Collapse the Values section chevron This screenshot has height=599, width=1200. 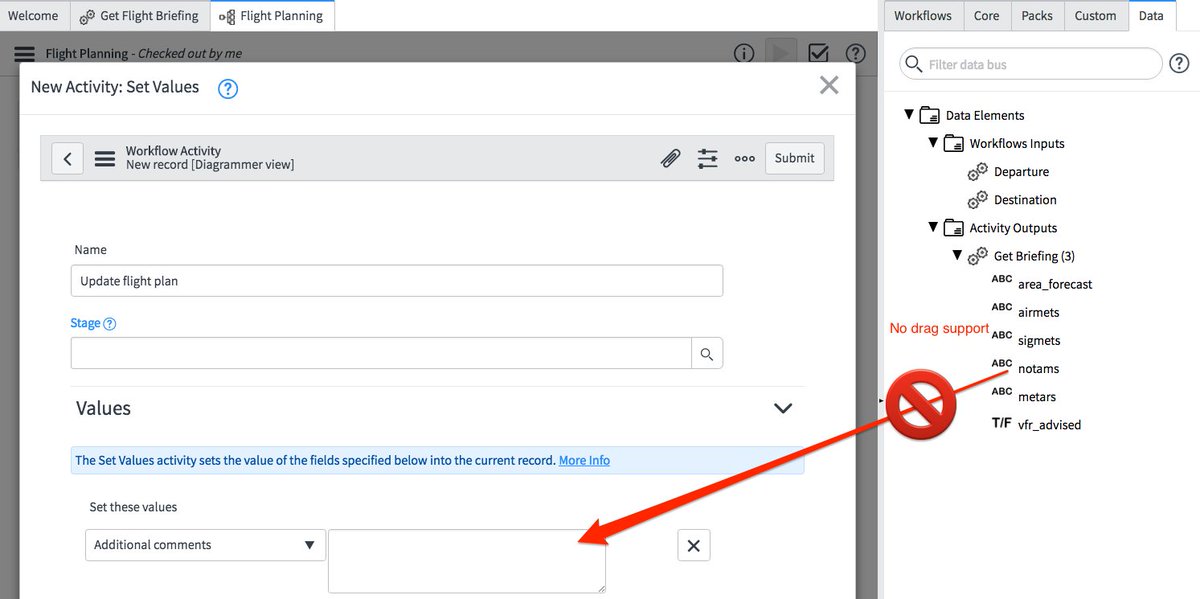tap(783, 408)
